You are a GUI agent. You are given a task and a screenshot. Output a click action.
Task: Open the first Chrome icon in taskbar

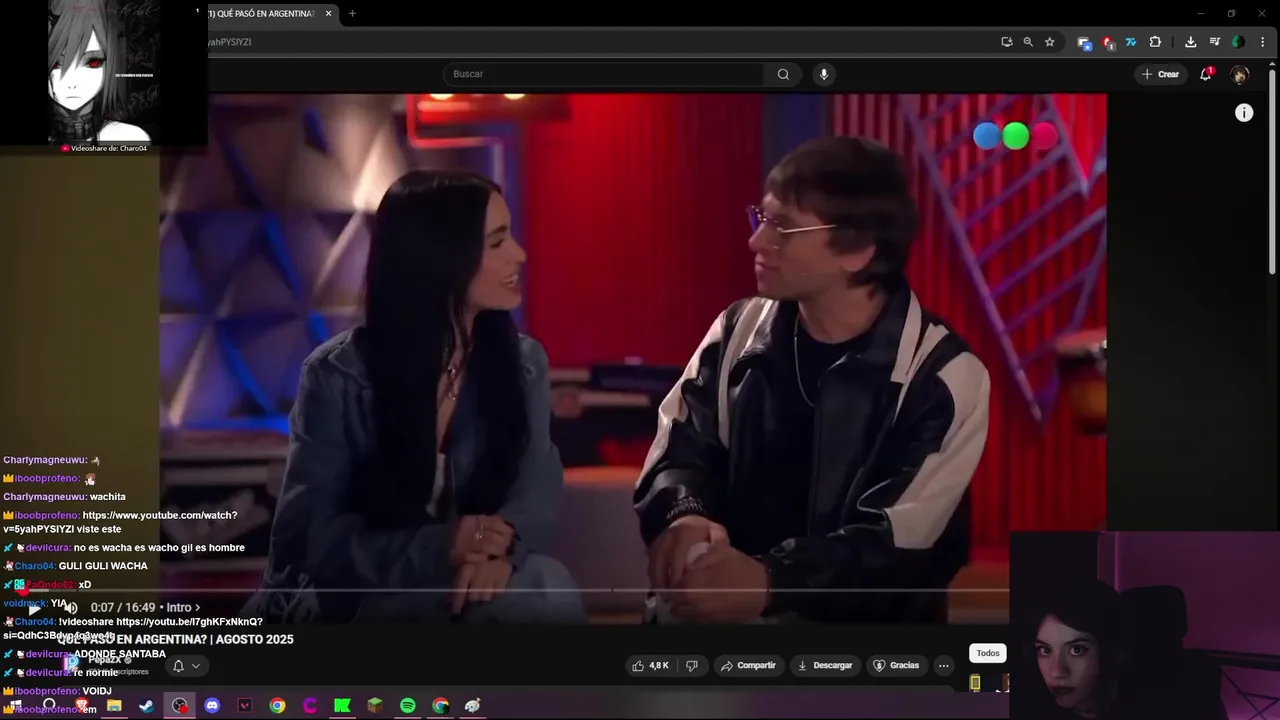pyautogui.click(x=277, y=705)
